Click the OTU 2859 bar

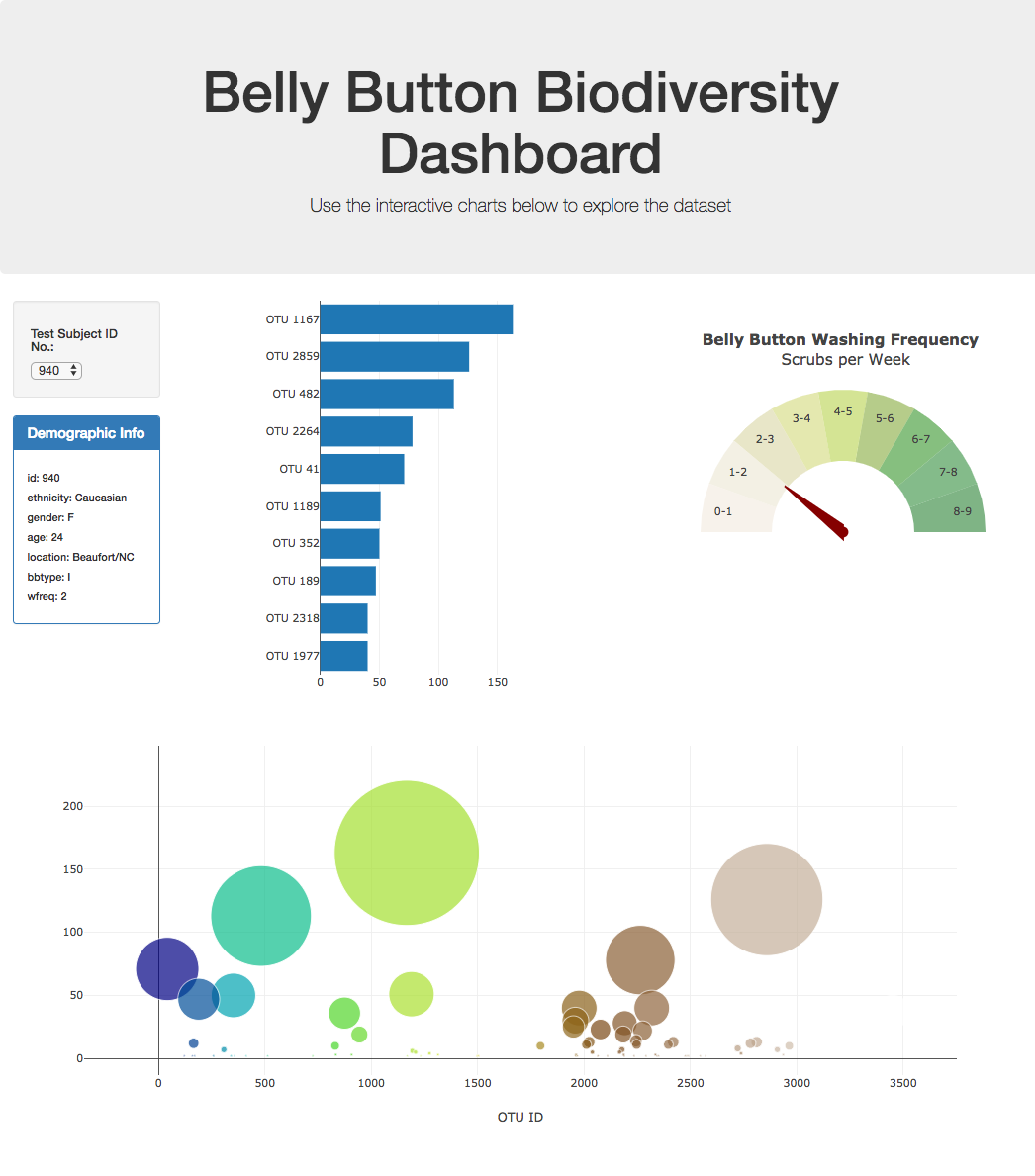coord(394,356)
